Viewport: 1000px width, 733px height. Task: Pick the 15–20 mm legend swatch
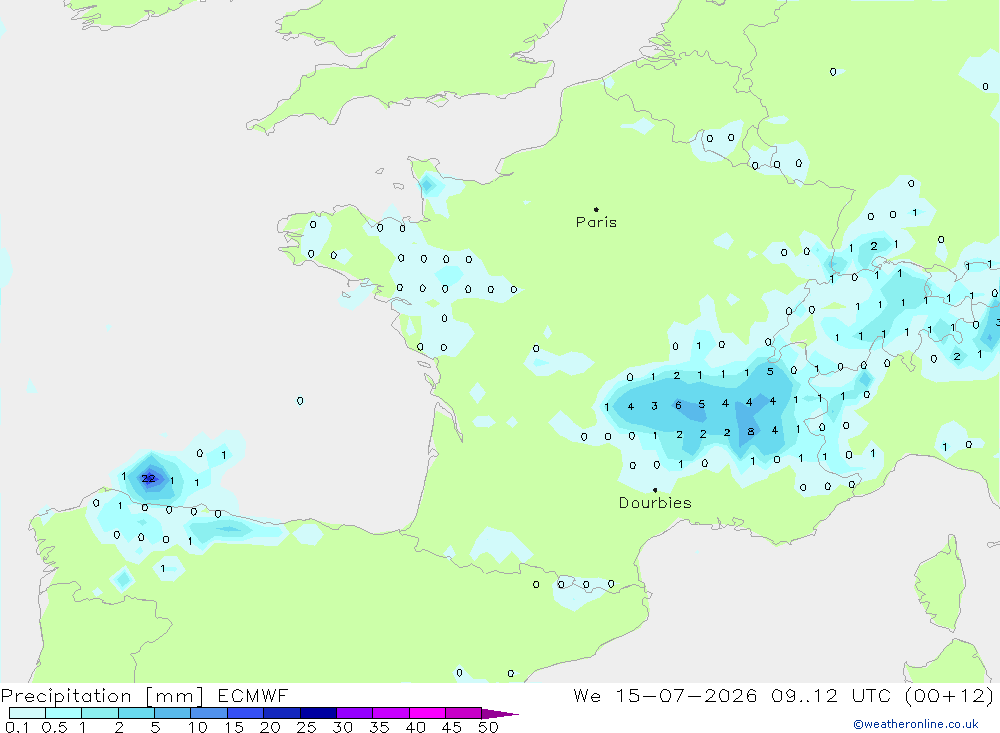coord(245,713)
